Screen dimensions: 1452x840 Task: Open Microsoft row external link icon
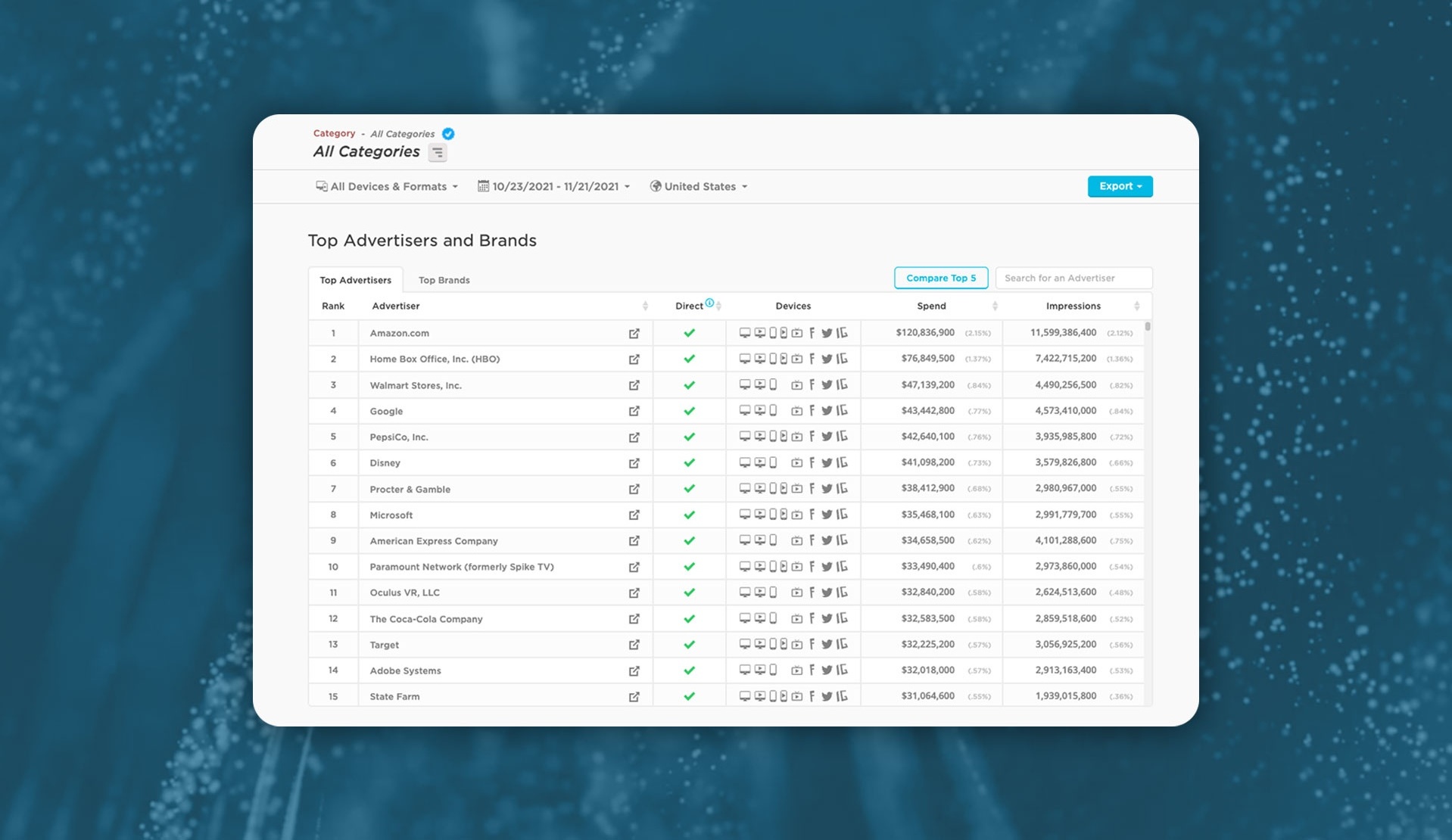click(634, 515)
